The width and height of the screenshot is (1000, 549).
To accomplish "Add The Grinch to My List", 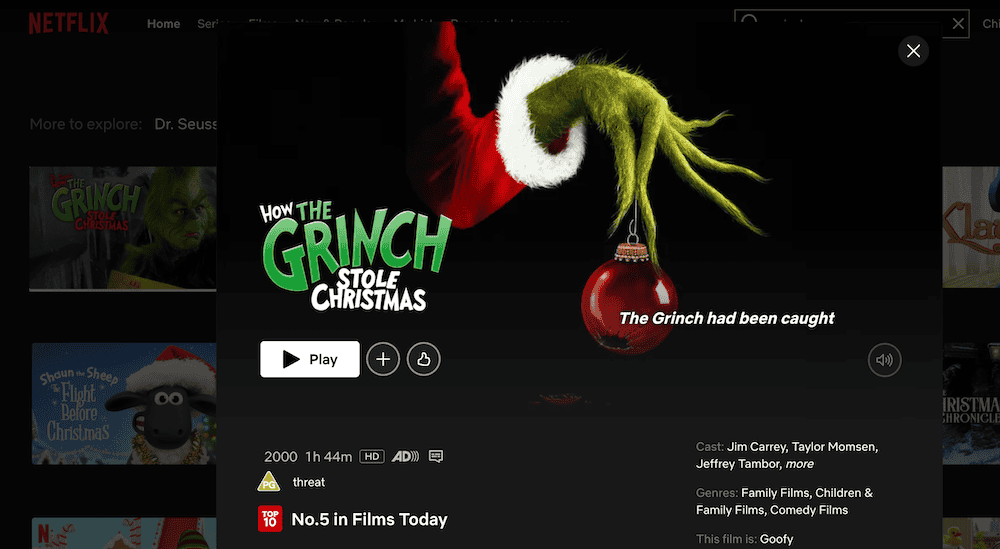I will pos(383,360).
